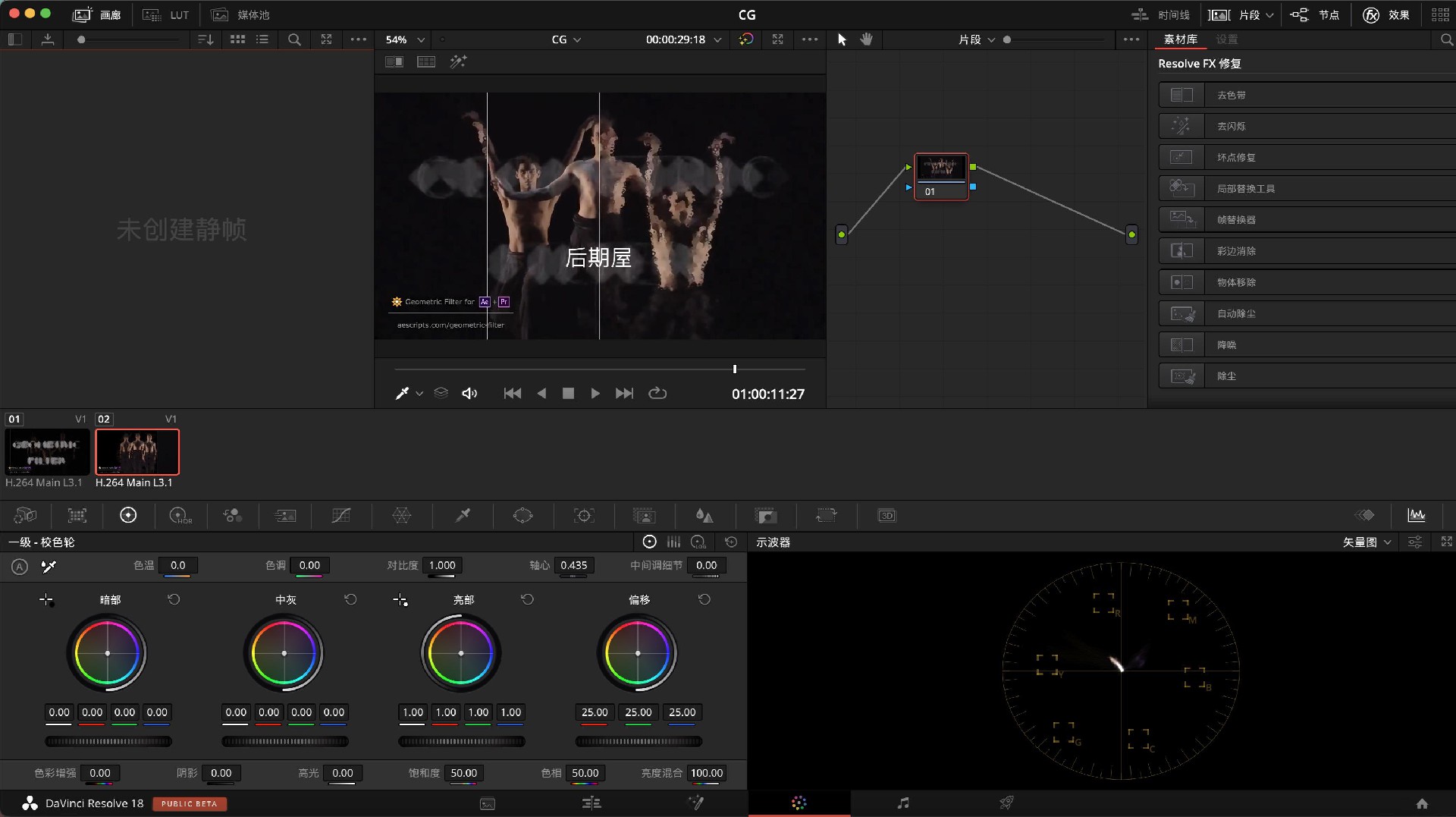Play the clip forward
This screenshot has height=817, width=1456.
pos(595,393)
